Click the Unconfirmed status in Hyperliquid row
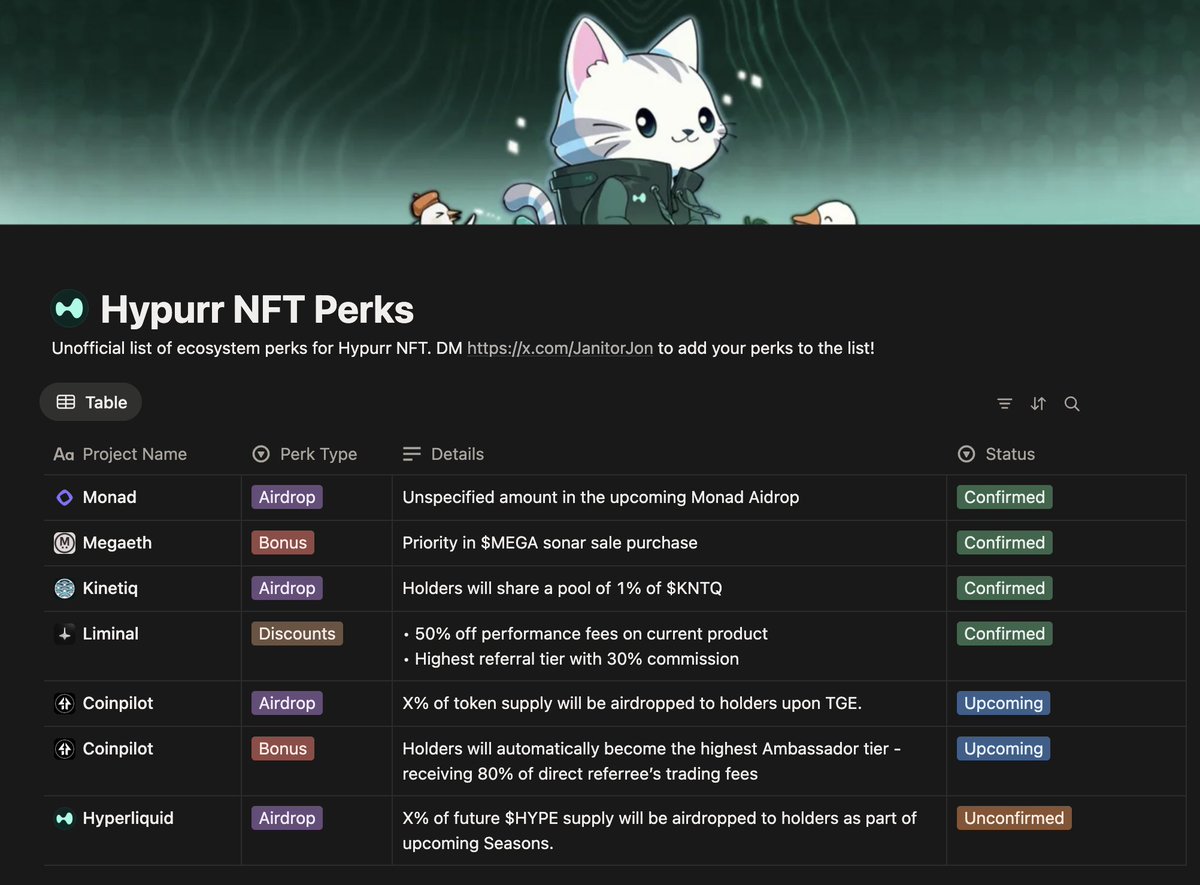 tap(1014, 818)
